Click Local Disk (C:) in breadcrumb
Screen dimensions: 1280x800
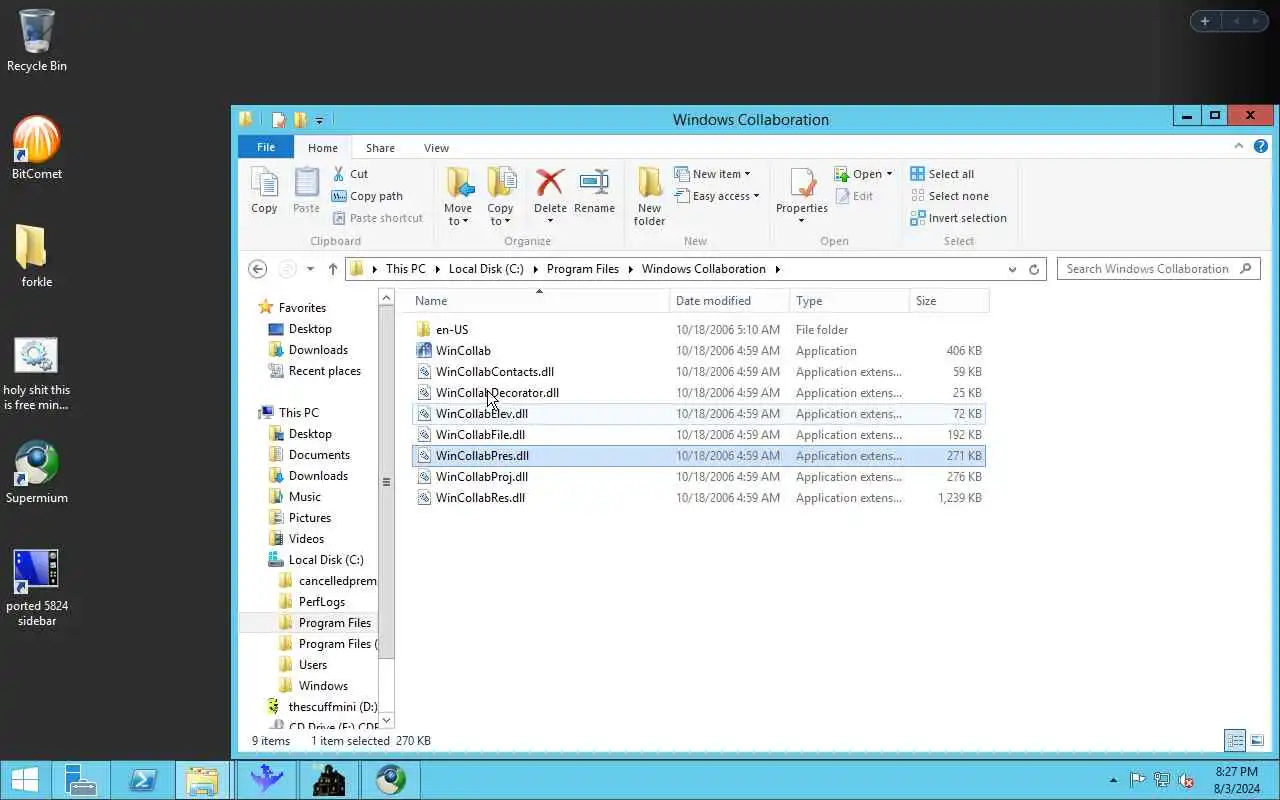coord(486,269)
